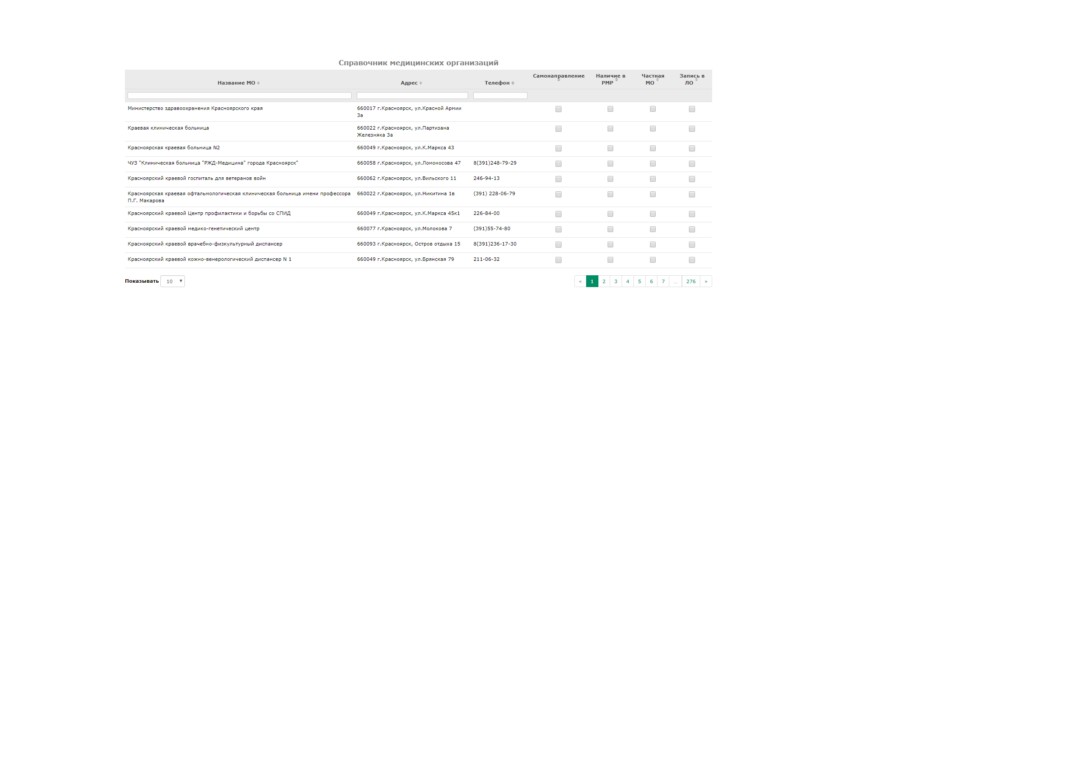This screenshot has height=761, width=1076.
Task: Toggle Запись в ЛО for кожно-венерологический диспансер
Action: 692,260
